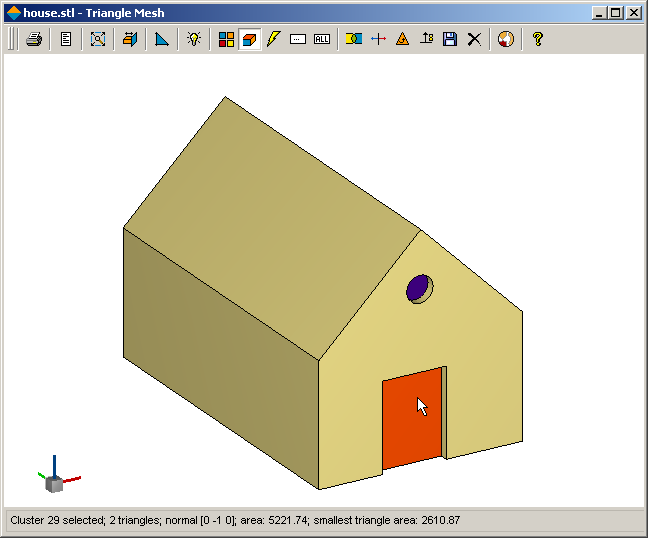Click the ALL select button
Image resolution: width=648 pixels, height=538 pixels.
pyautogui.click(x=322, y=39)
